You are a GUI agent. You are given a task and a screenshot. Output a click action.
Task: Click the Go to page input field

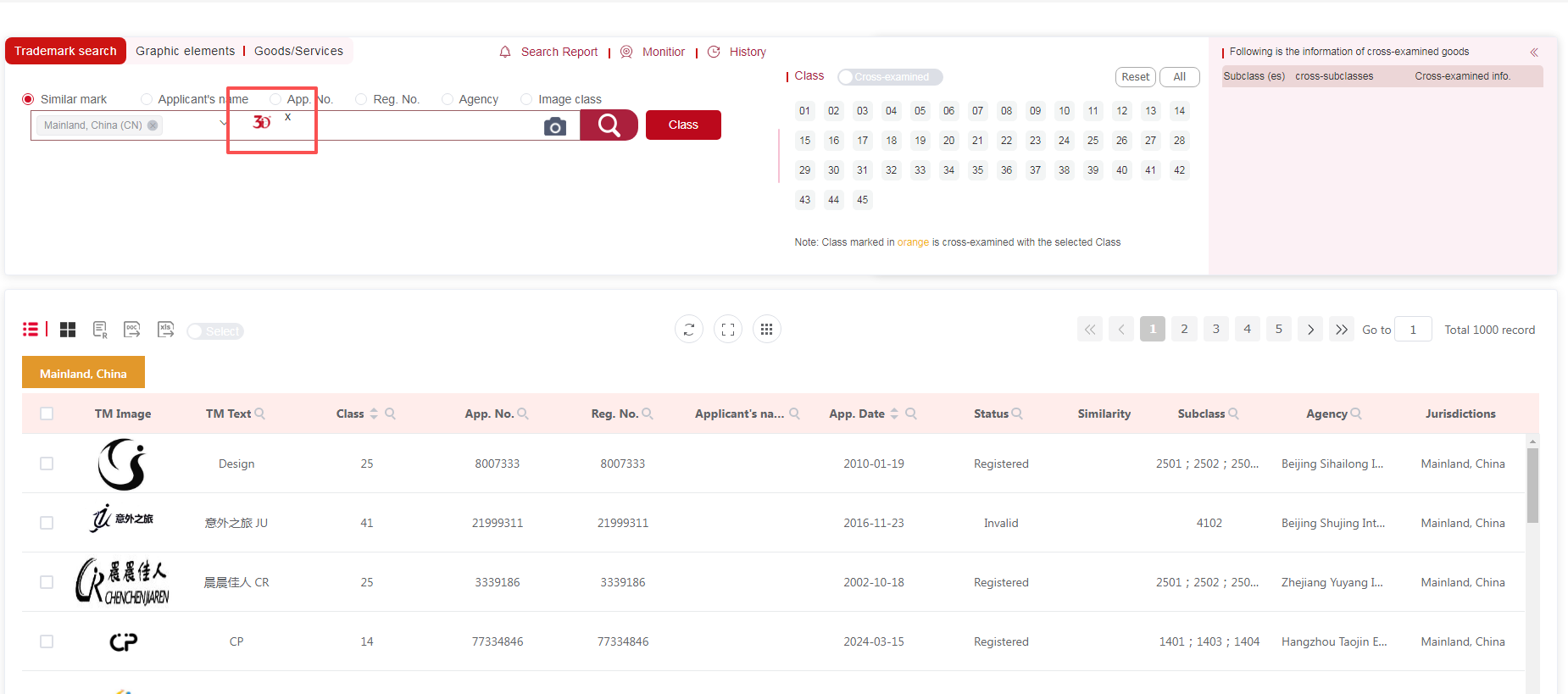coord(1413,330)
